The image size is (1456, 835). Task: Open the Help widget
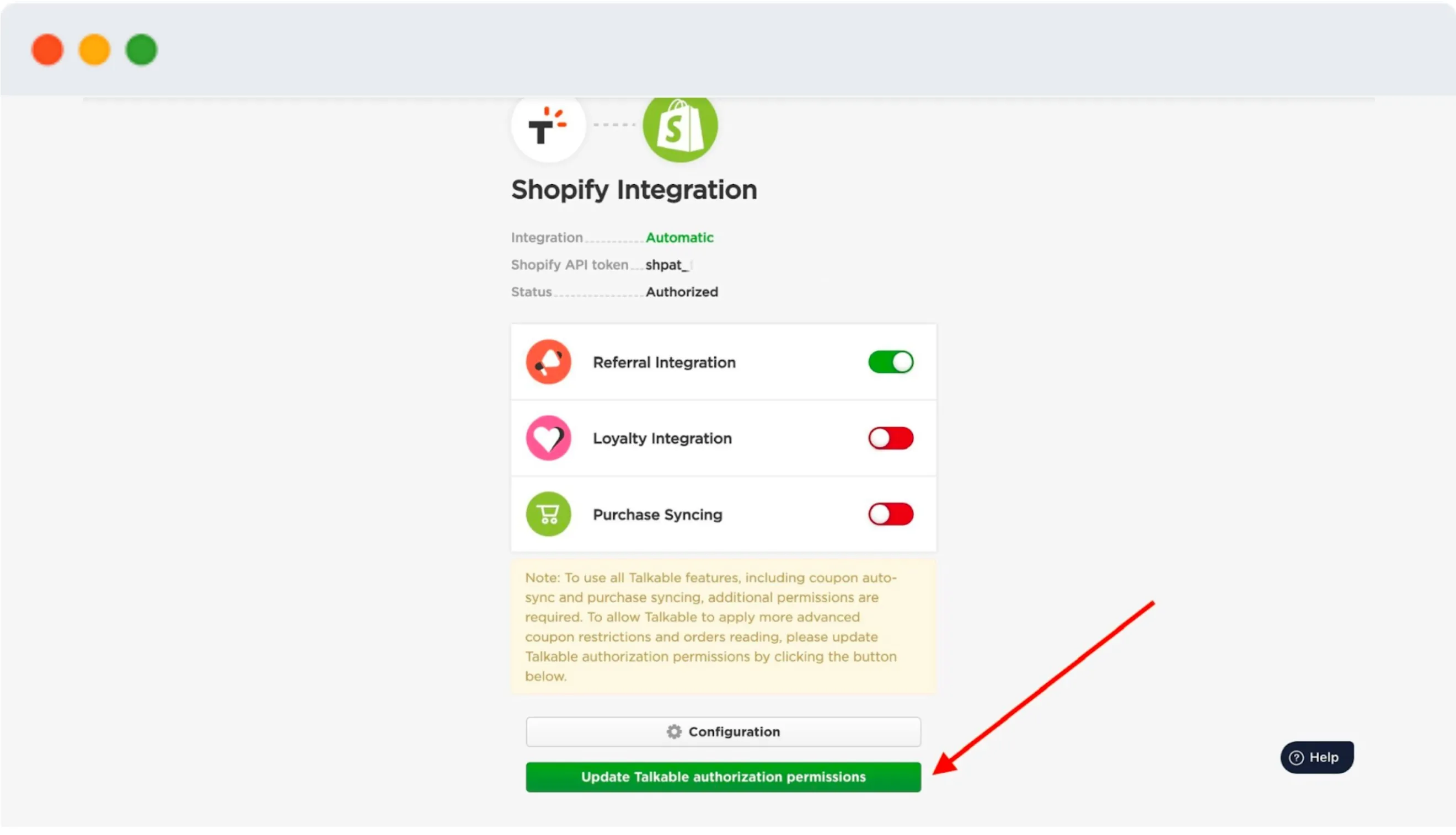(1316, 758)
